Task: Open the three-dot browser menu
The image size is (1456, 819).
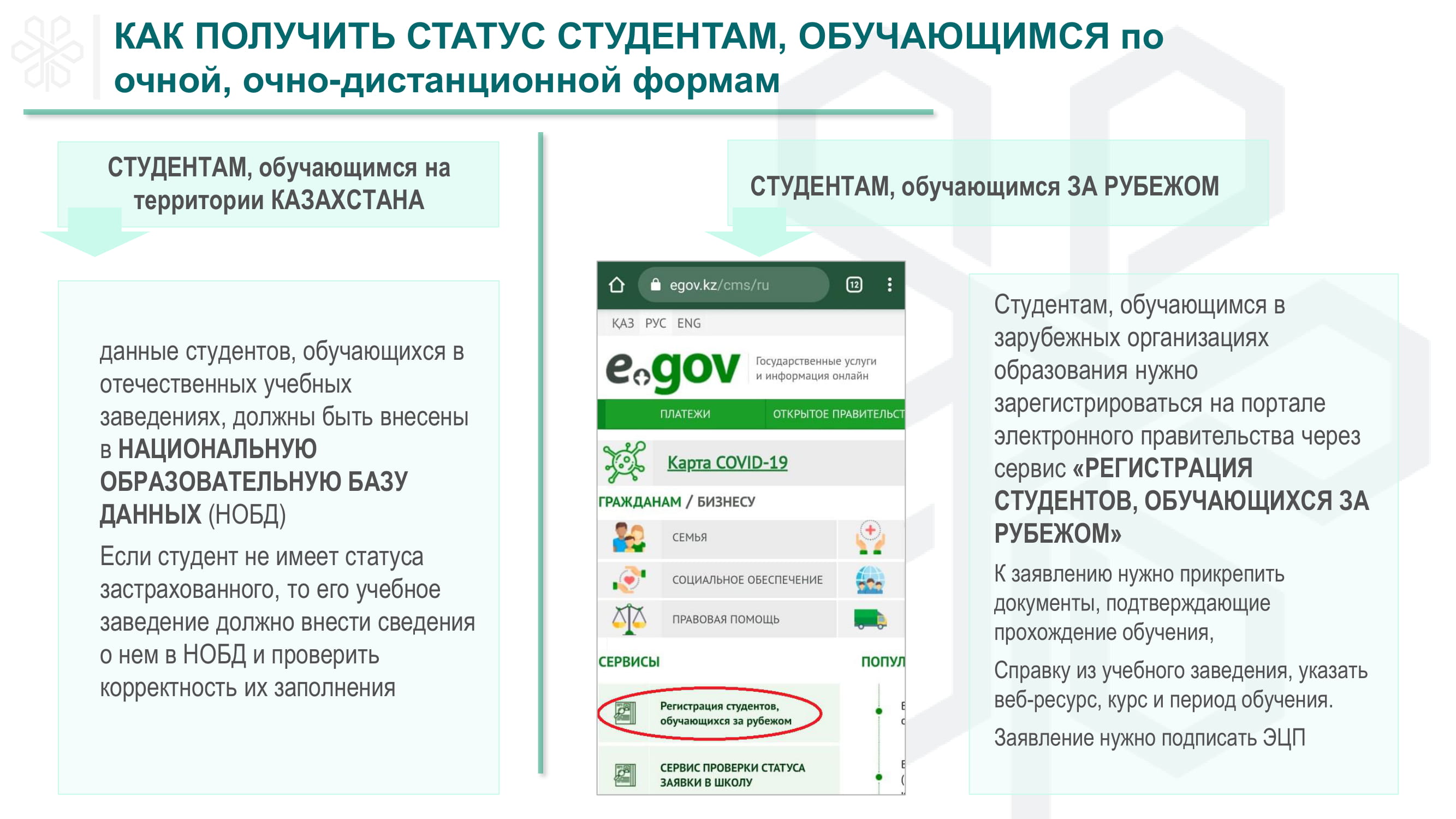Action: pyautogui.click(x=889, y=284)
